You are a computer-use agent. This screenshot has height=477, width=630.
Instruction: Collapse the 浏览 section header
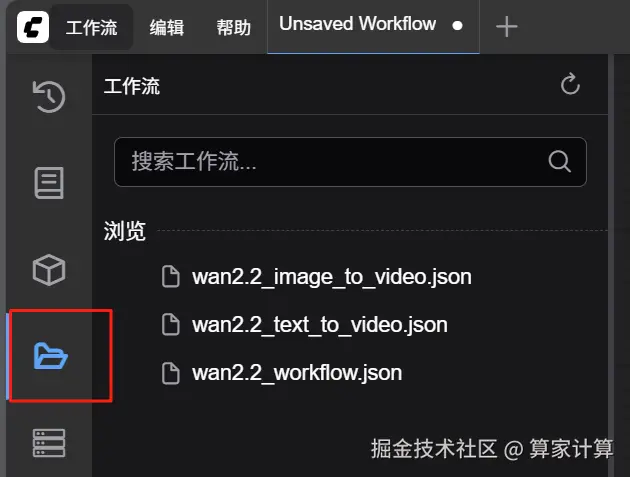pyautogui.click(x=125, y=231)
